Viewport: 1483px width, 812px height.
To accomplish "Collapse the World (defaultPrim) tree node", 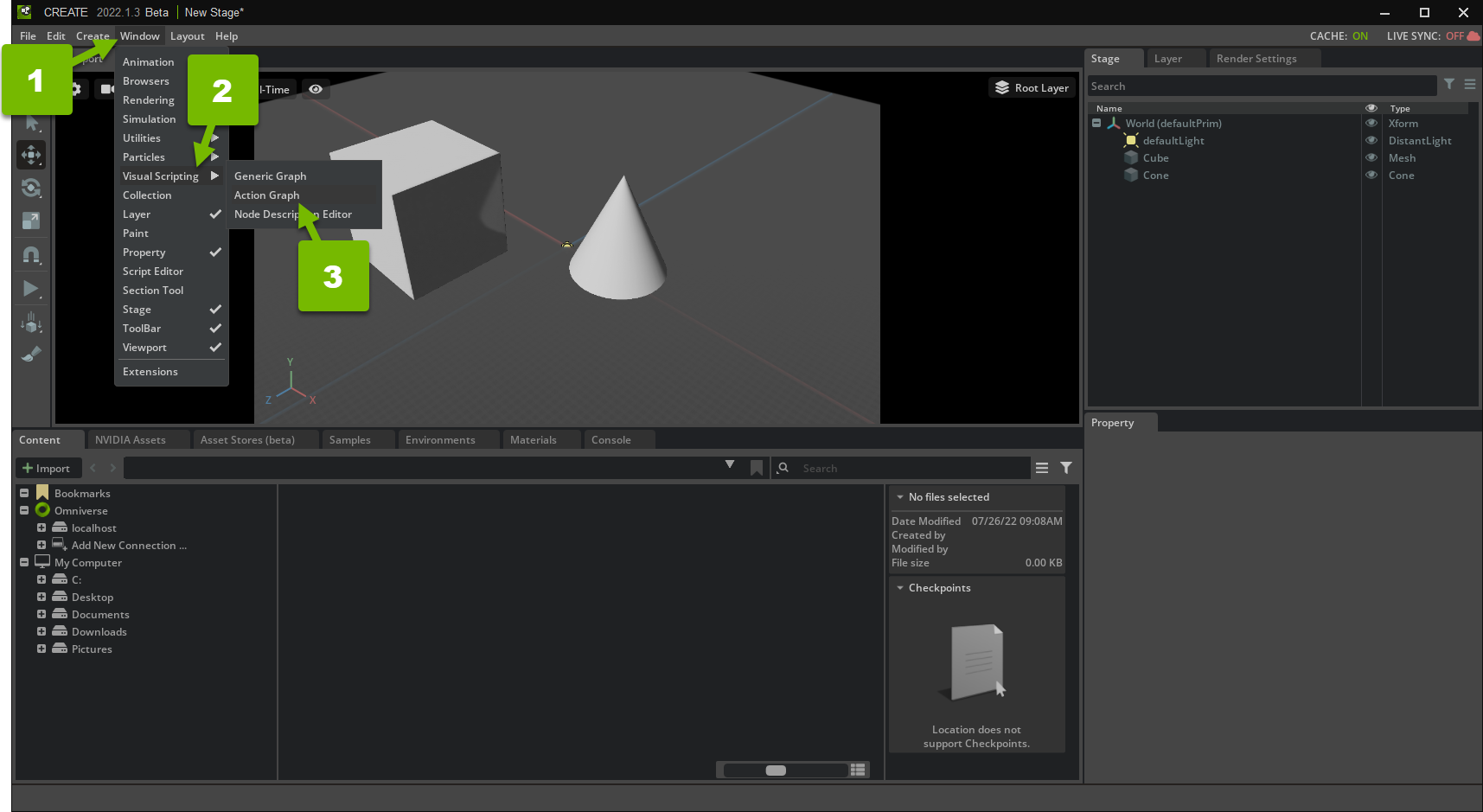I will coord(1096,123).
